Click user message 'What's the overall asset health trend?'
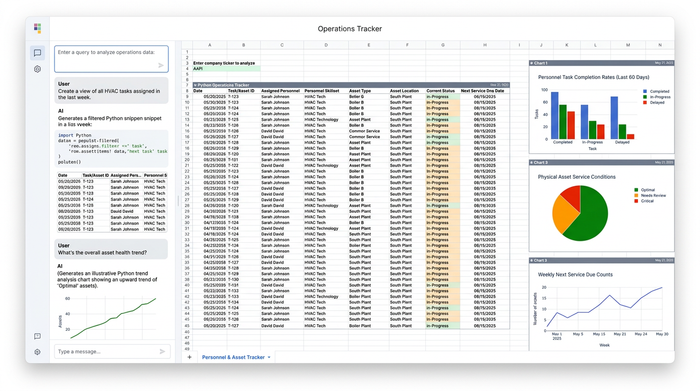Viewport: 700px width, 391px height. 112,249
